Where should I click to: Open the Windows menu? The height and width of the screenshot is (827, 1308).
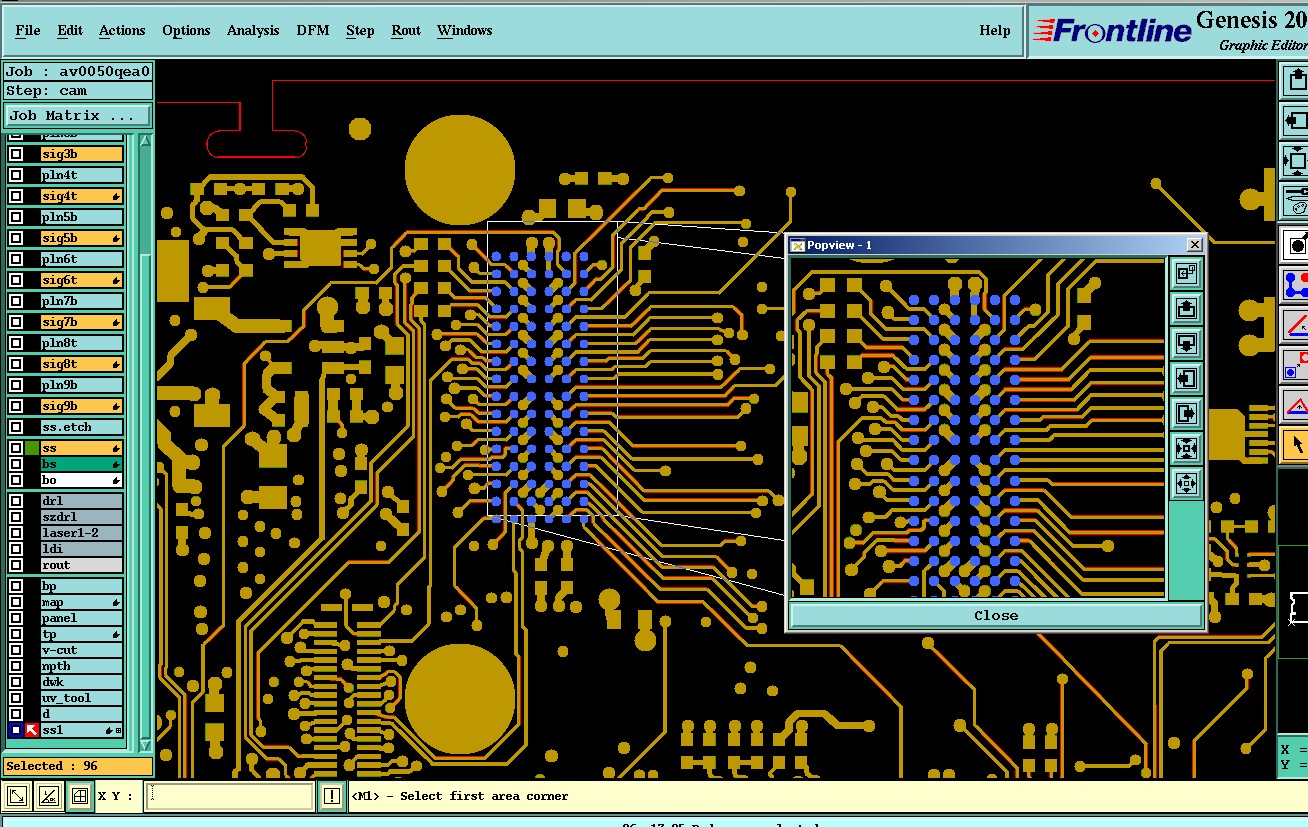click(x=465, y=30)
